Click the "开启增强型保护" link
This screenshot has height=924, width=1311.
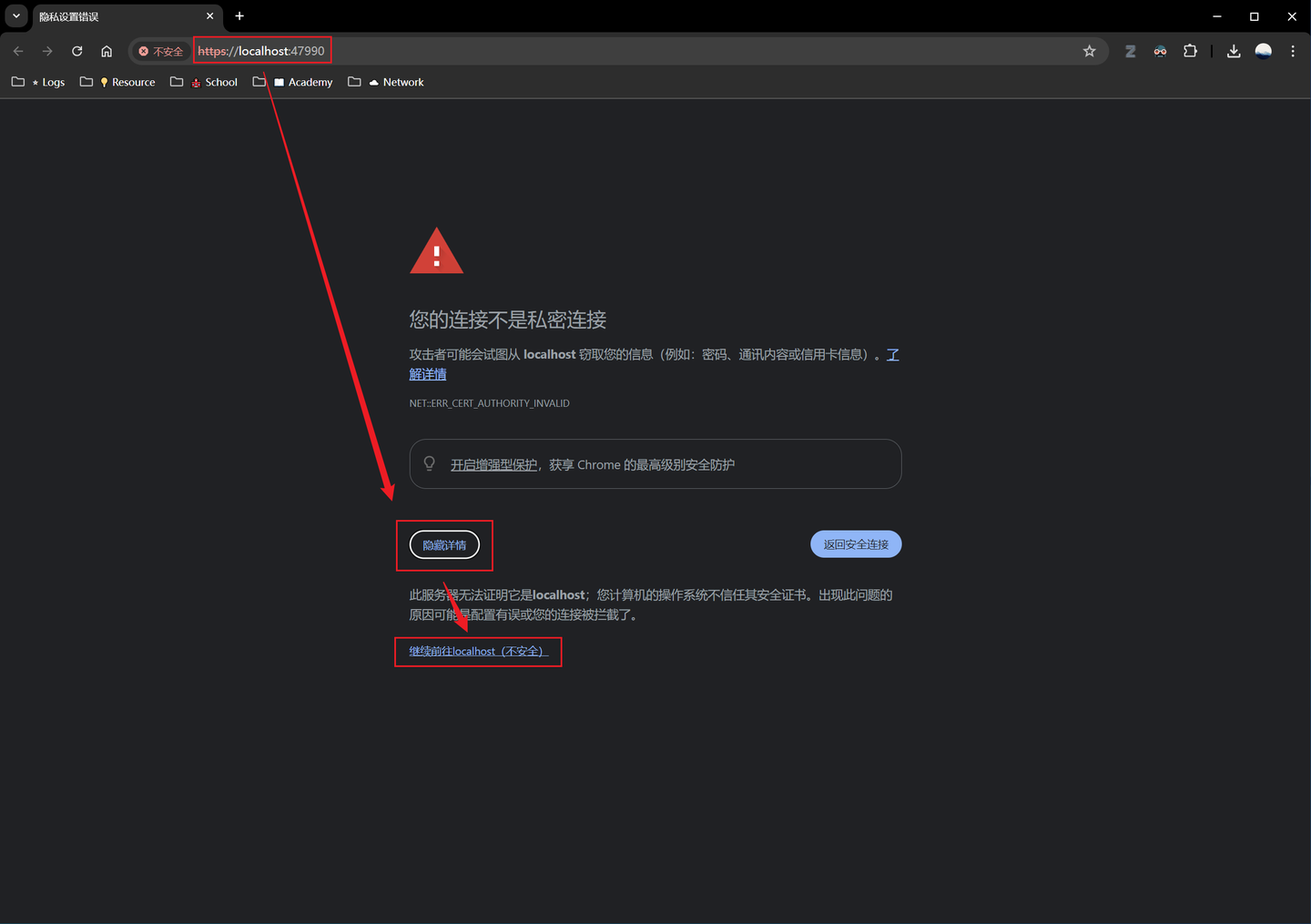[x=493, y=464]
